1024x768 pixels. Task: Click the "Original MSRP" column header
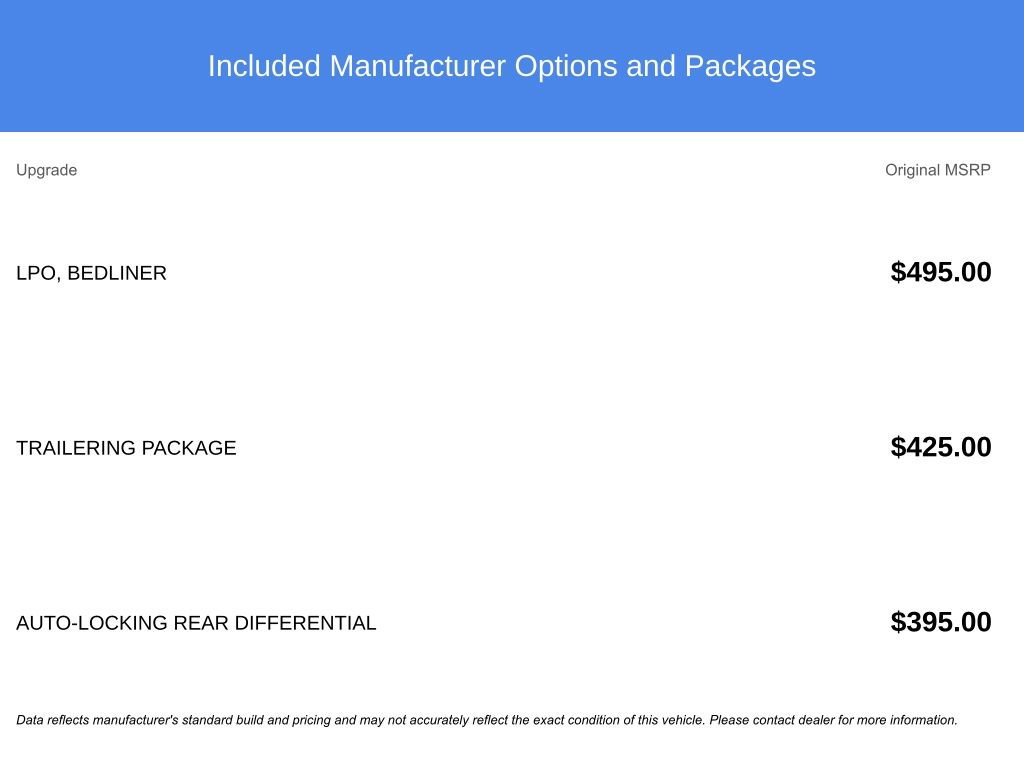(937, 170)
